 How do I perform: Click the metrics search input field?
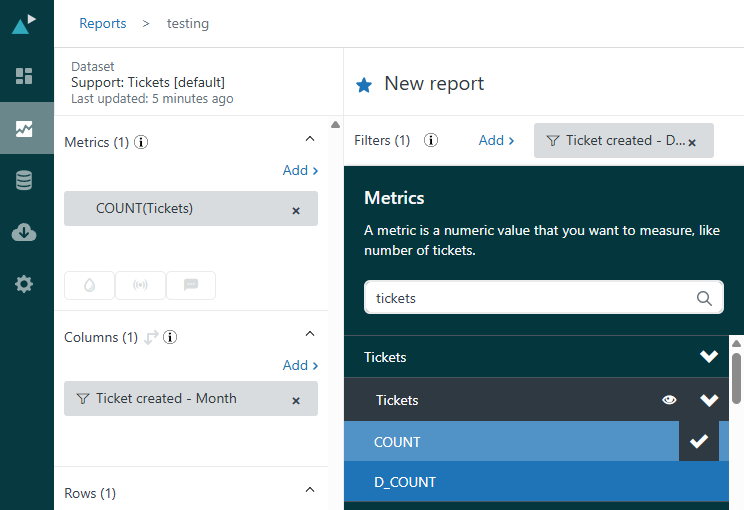530,298
